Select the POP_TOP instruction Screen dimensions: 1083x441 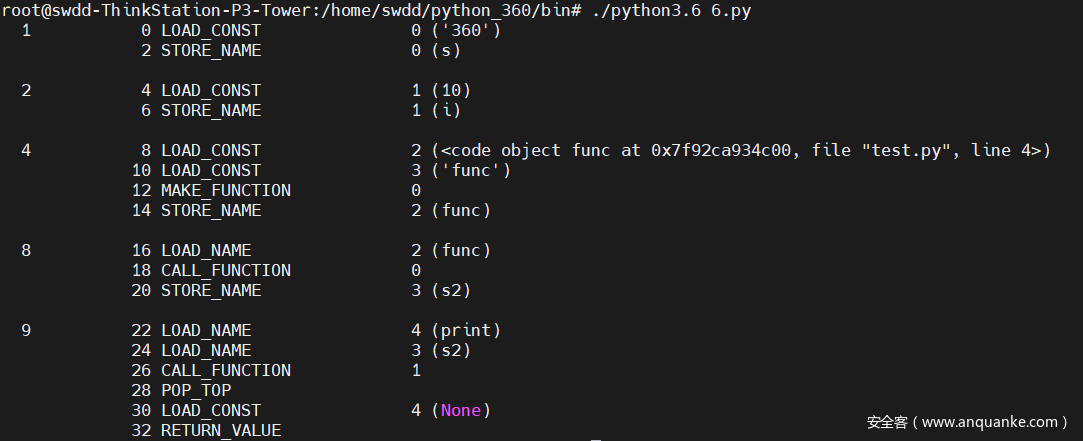pyautogui.click(x=196, y=390)
